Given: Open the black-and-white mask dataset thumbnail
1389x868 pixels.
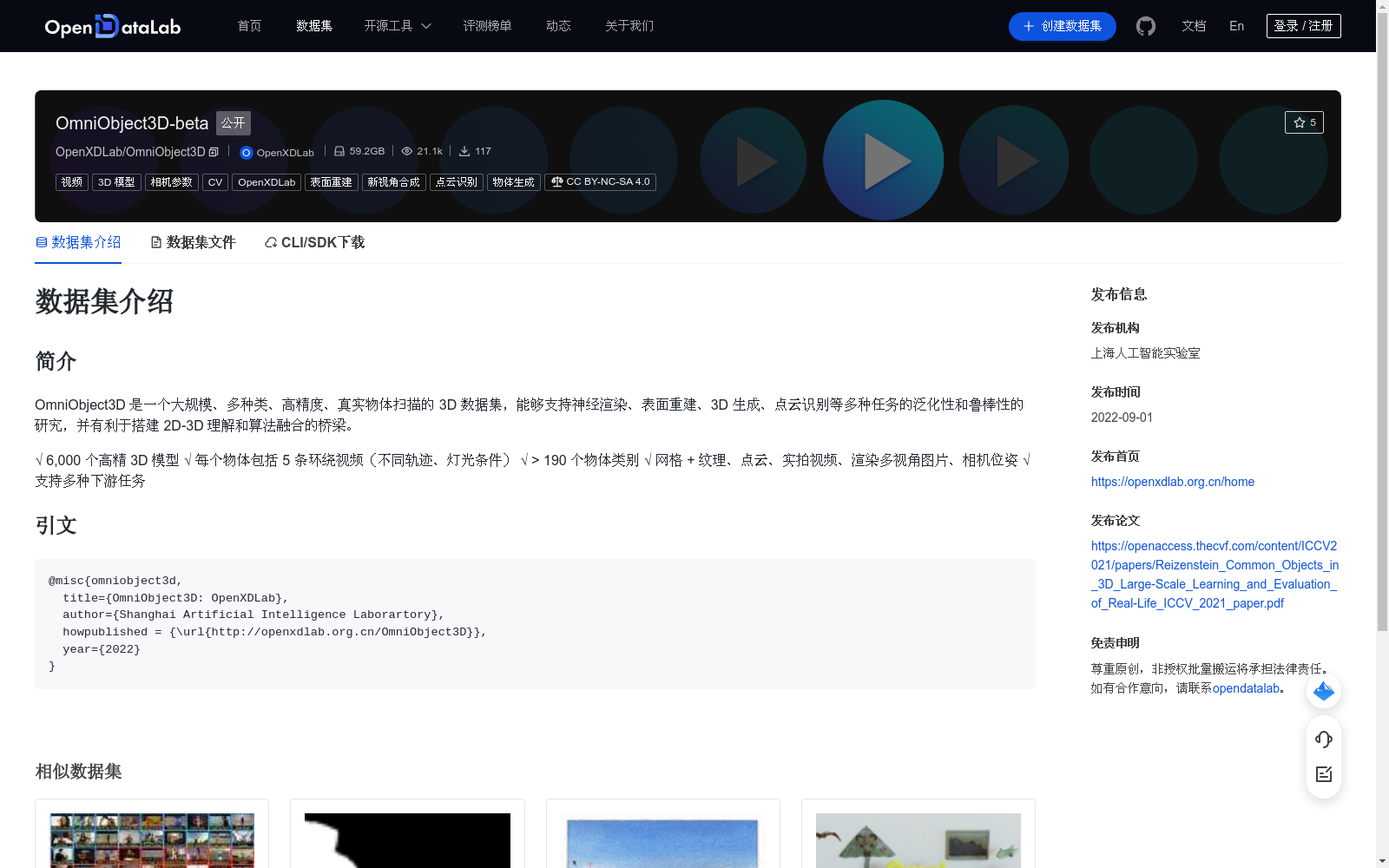Looking at the screenshot, I should point(407,839).
